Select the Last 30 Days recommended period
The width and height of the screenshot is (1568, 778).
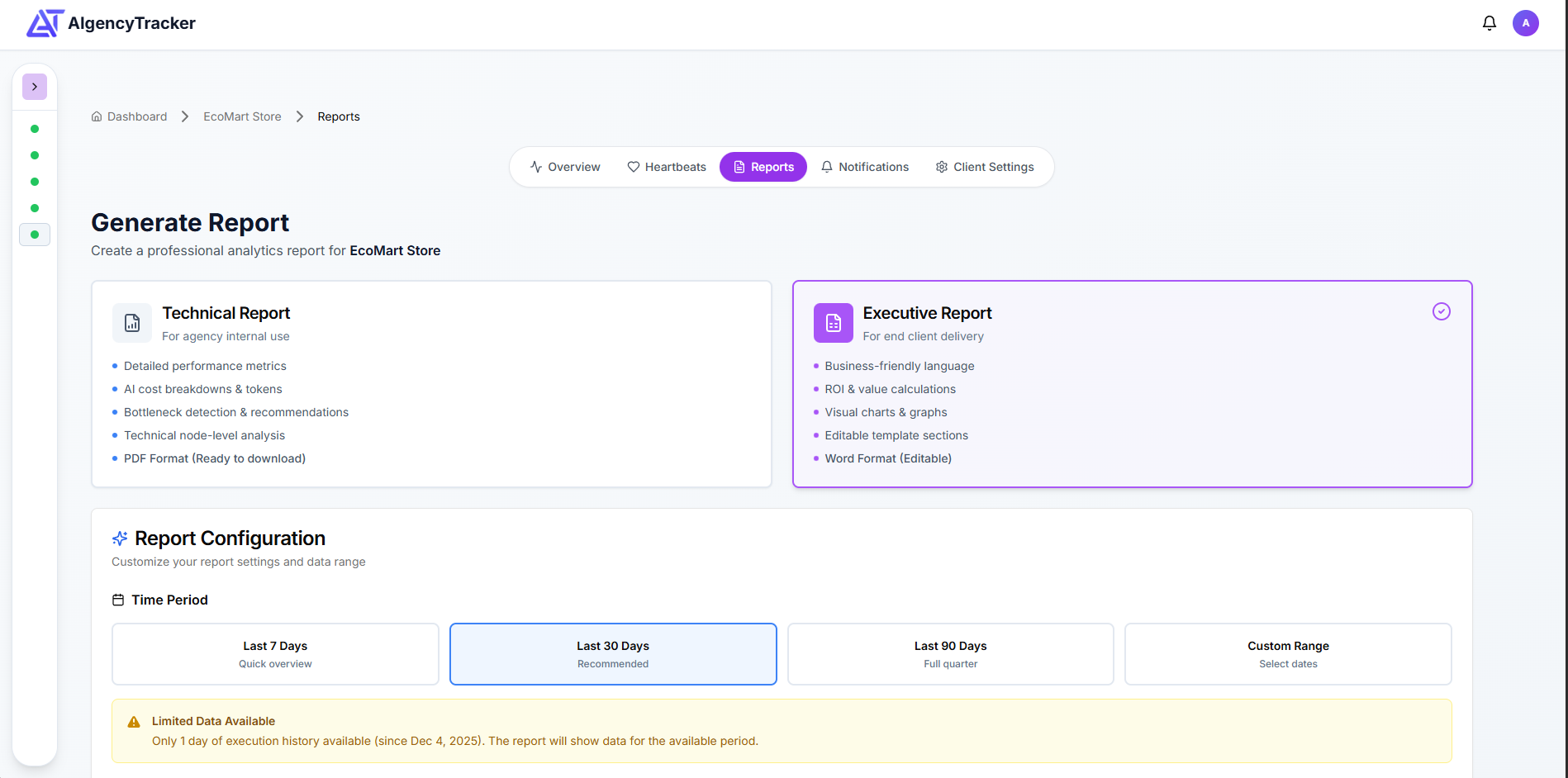[613, 654]
